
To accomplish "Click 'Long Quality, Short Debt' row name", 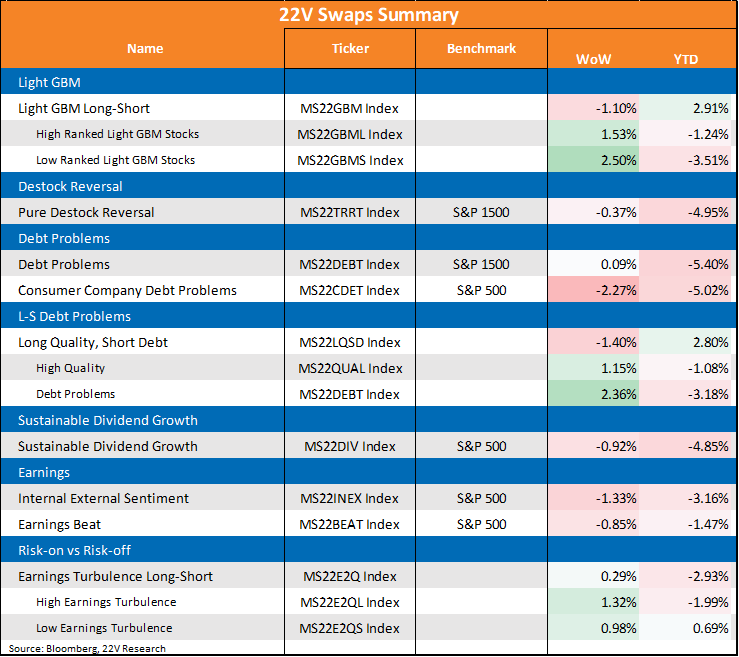I will [x=93, y=343].
